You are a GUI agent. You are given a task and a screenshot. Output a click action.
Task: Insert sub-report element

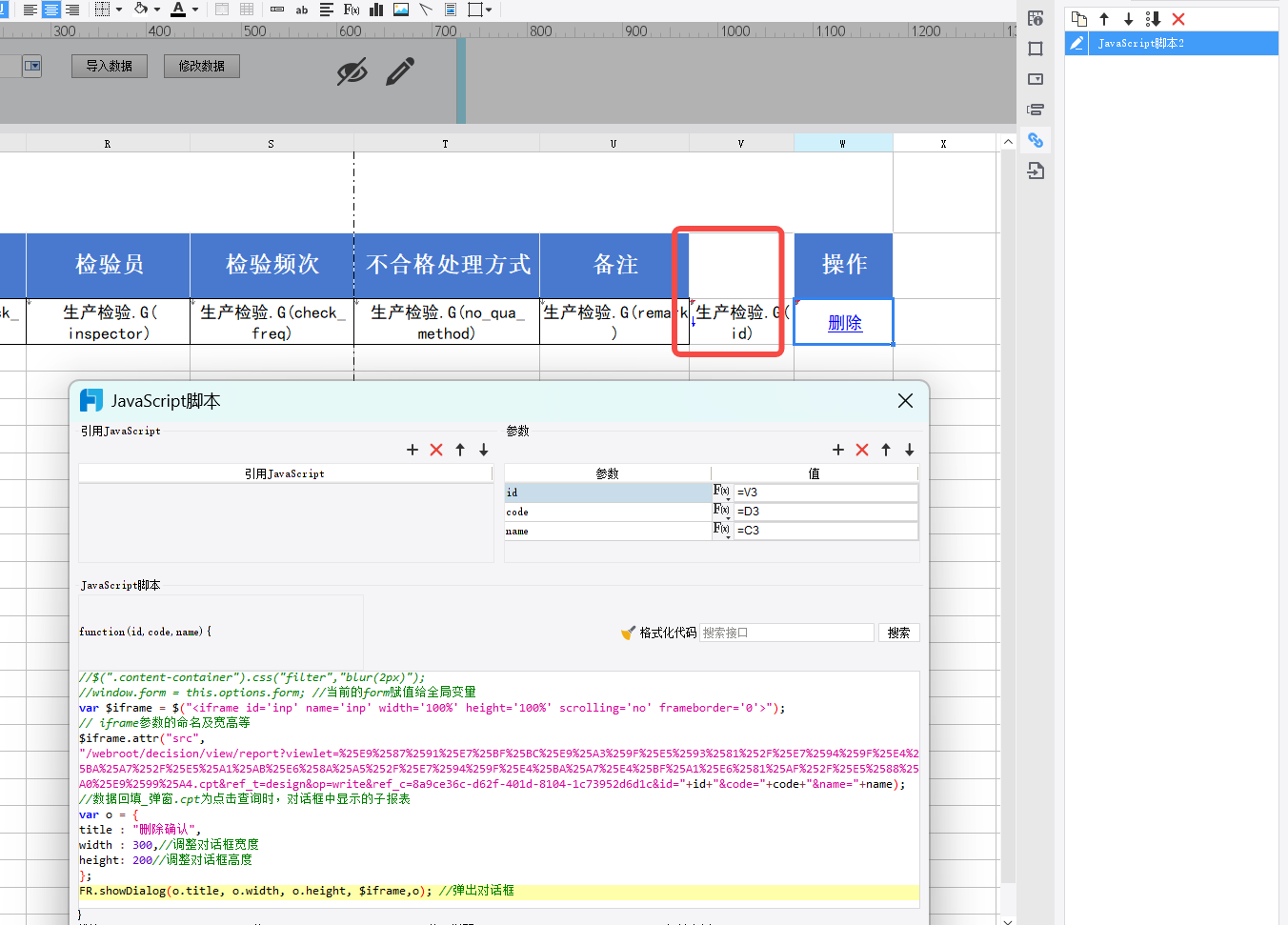pos(451,10)
